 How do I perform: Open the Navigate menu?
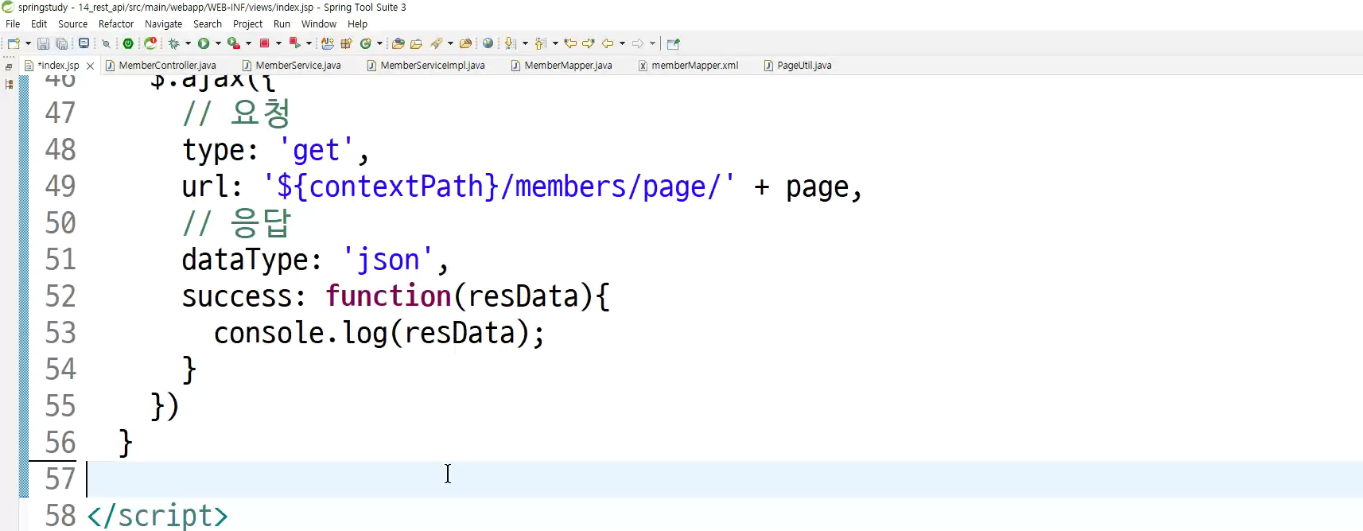point(163,24)
